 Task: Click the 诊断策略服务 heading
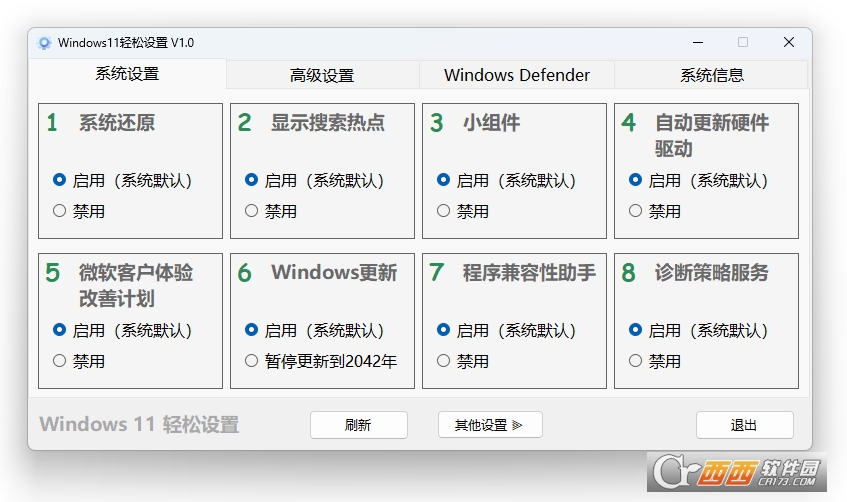[x=711, y=272]
